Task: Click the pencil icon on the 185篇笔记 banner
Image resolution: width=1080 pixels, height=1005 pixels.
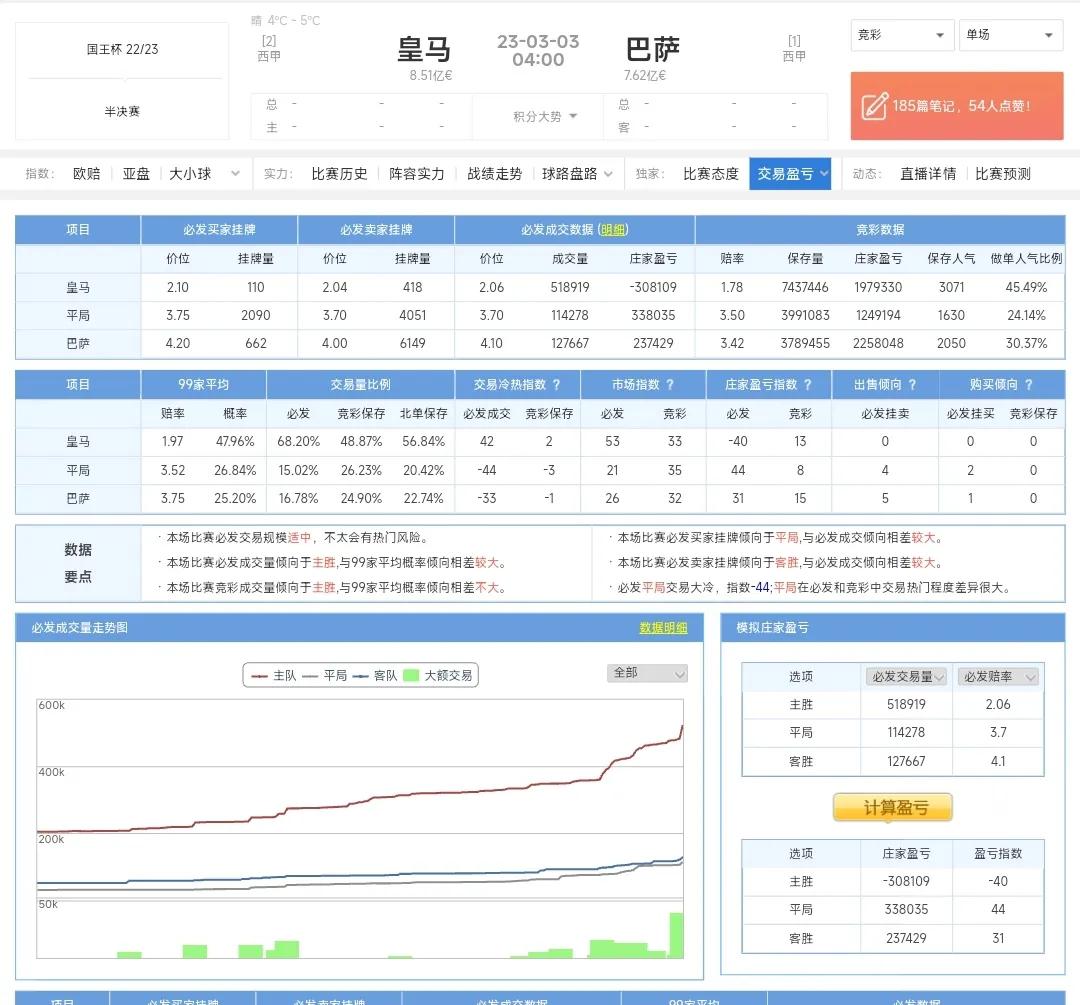Action: coord(875,104)
